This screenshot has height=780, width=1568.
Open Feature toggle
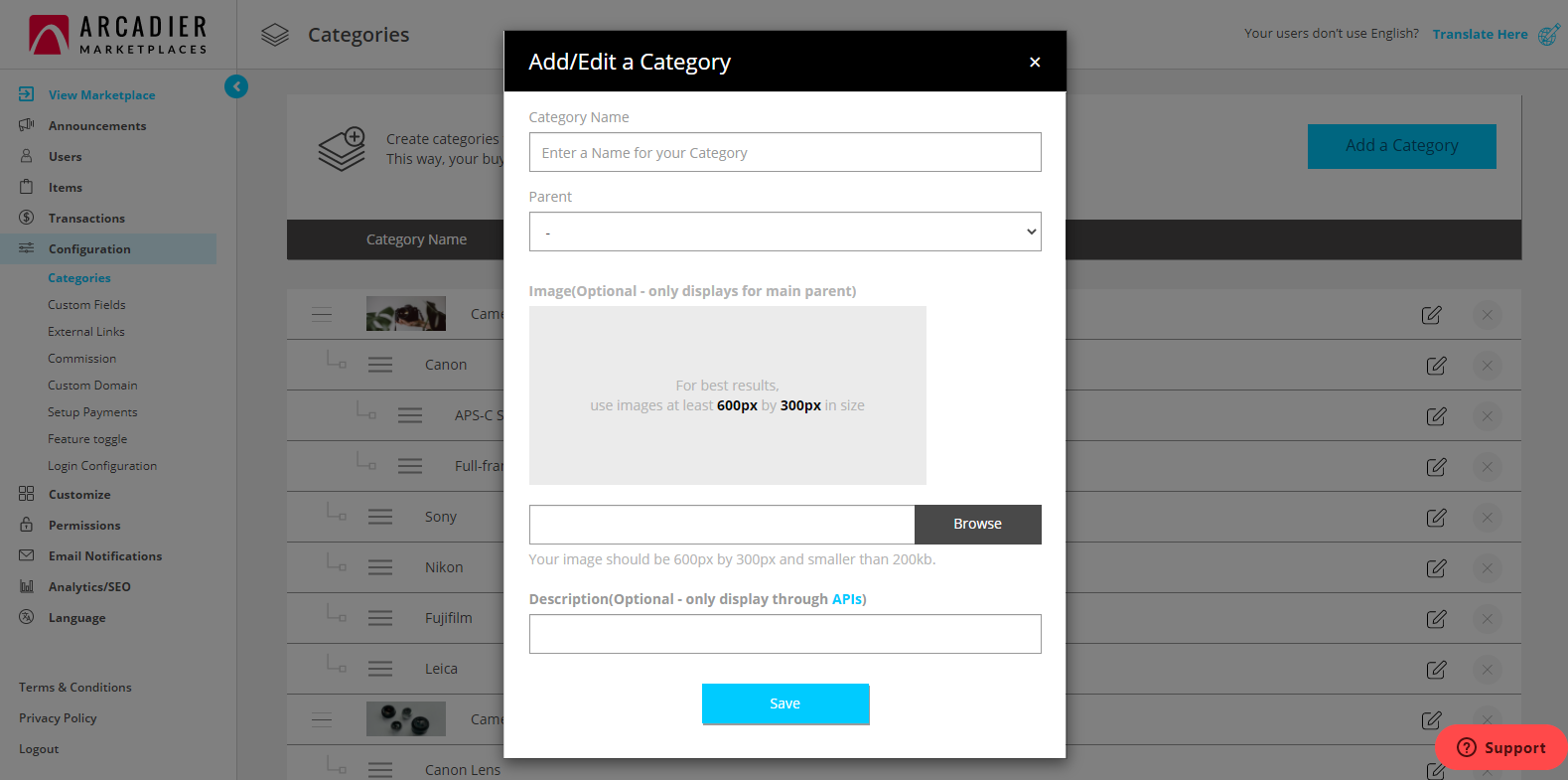tap(87, 439)
